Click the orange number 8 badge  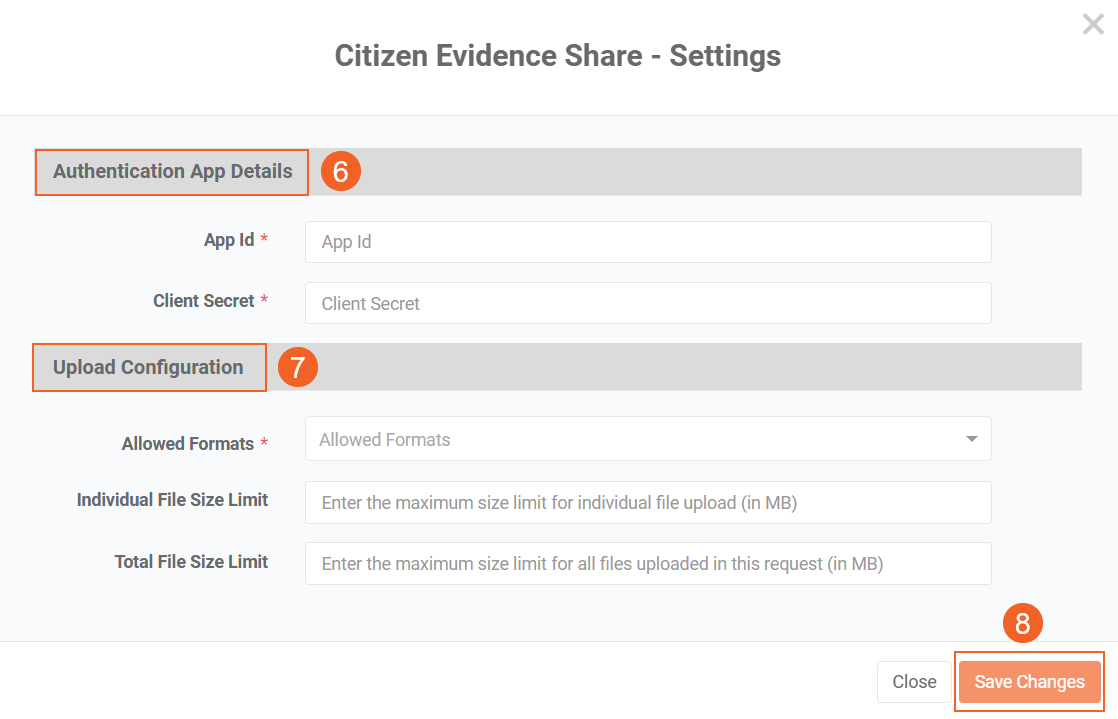pyautogui.click(x=1022, y=624)
